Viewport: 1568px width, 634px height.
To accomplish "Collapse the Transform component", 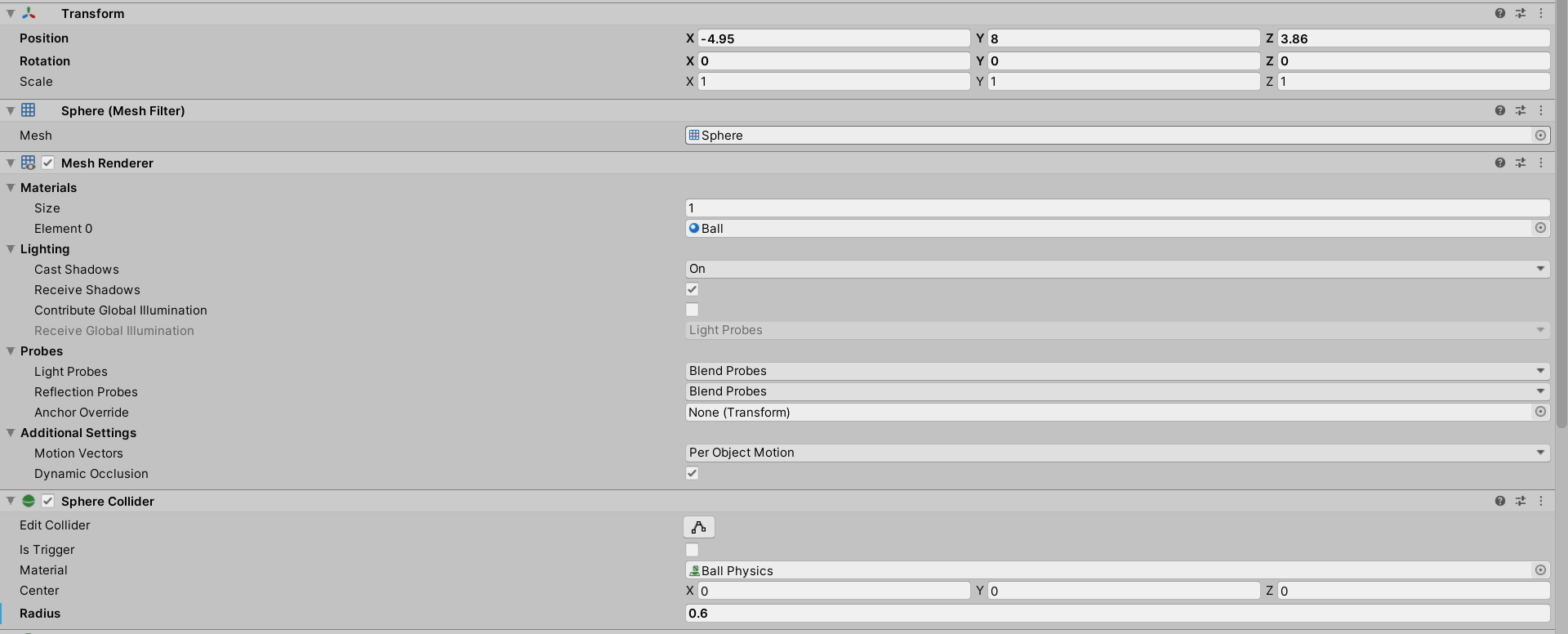I will point(11,14).
